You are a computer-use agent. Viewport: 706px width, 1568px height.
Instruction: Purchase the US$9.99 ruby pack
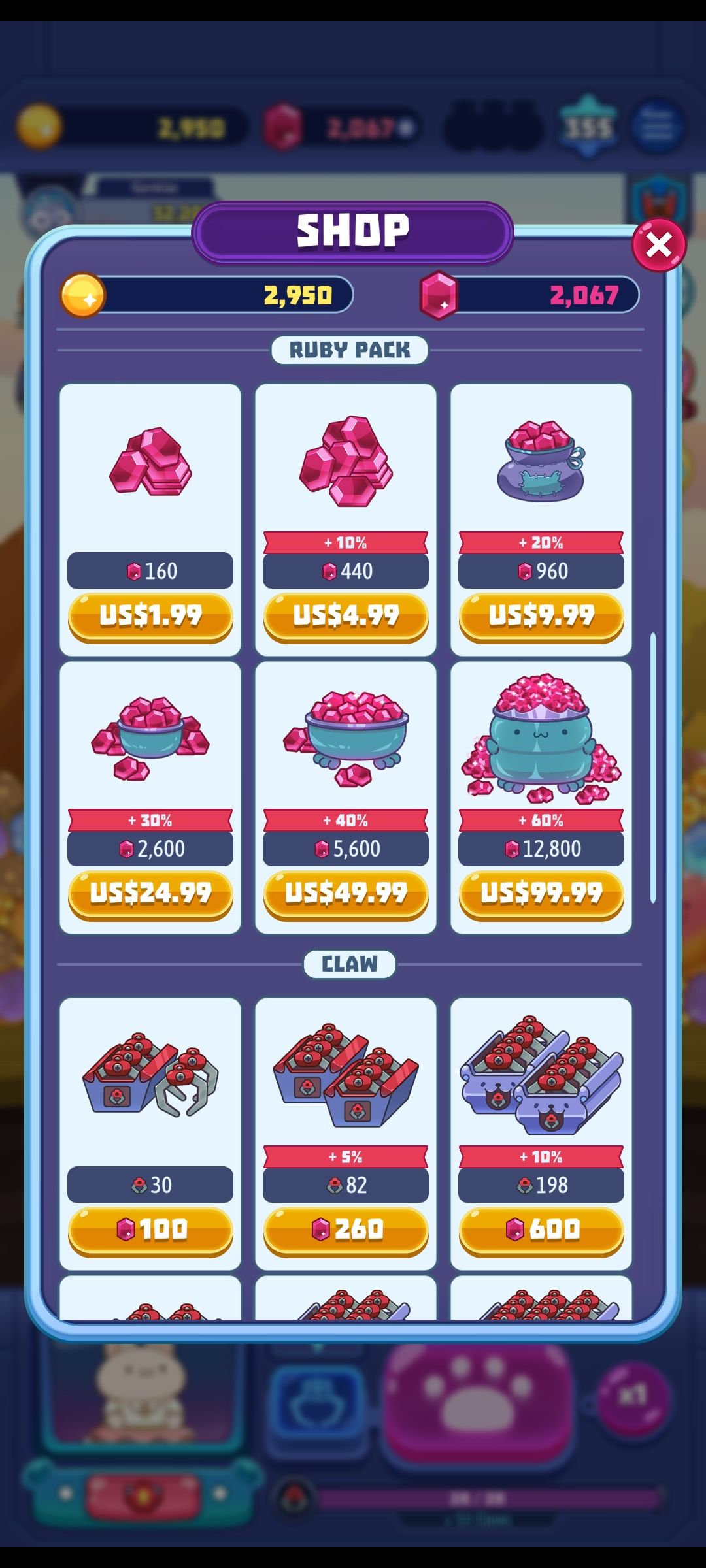[541, 617]
